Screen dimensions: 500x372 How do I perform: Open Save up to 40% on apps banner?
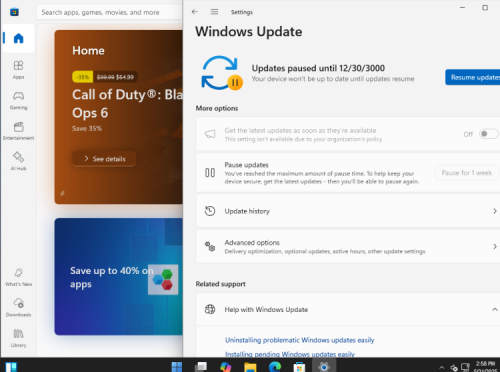pos(119,277)
